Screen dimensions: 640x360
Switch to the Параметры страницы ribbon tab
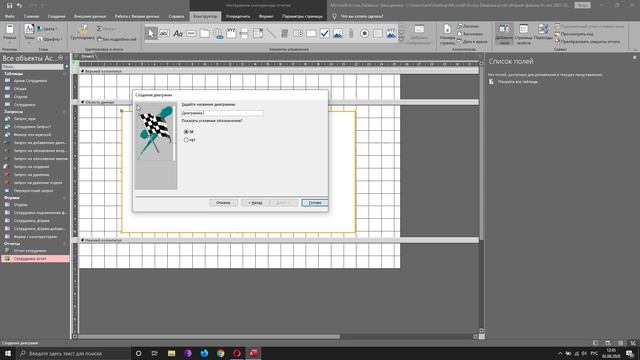[x=302, y=16]
